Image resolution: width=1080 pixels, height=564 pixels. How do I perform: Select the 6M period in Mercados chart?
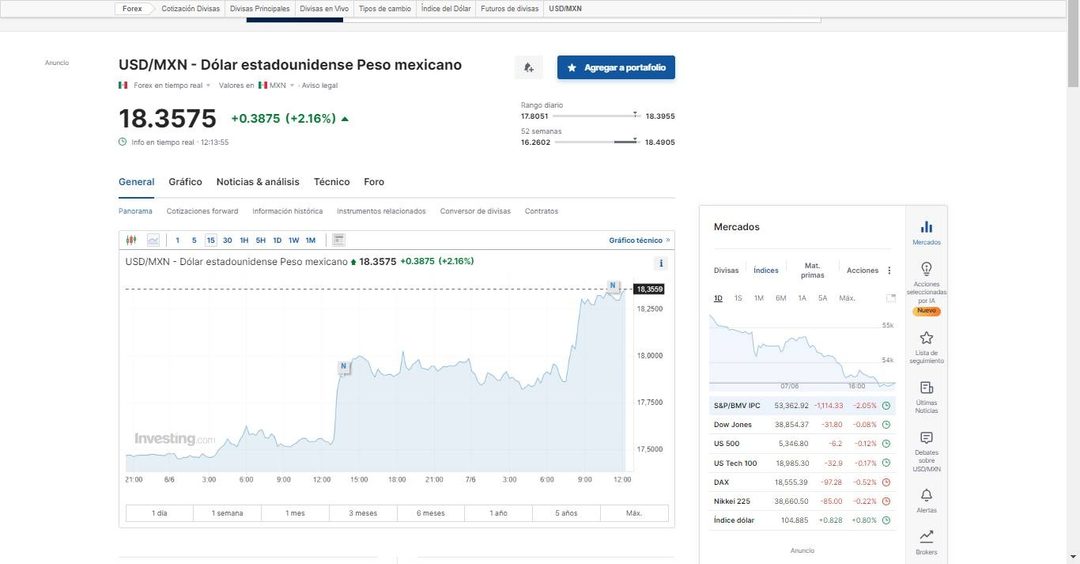tap(780, 298)
